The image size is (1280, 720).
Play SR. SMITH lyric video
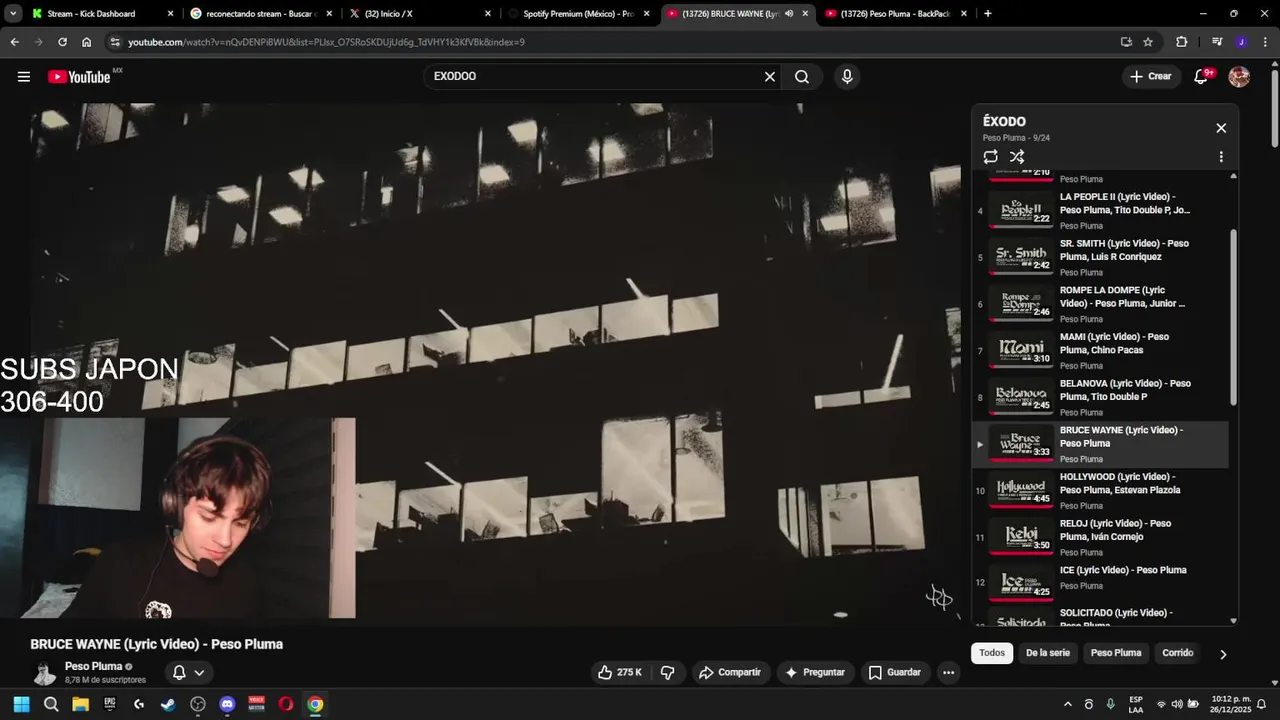click(1100, 257)
